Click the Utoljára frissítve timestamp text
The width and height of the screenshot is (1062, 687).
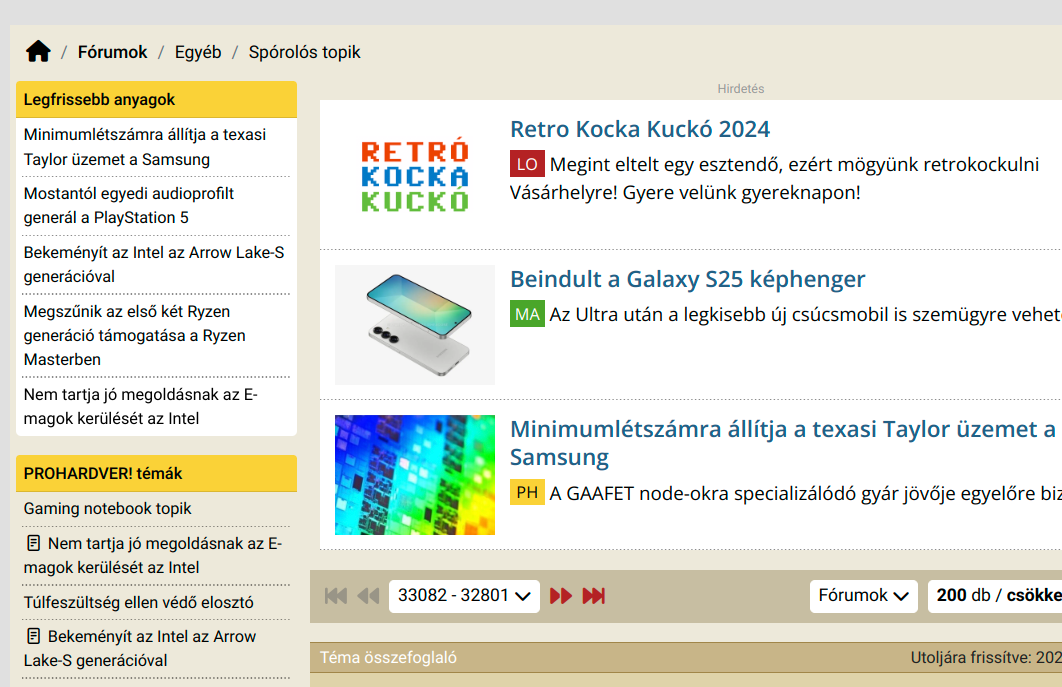(985, 658)
